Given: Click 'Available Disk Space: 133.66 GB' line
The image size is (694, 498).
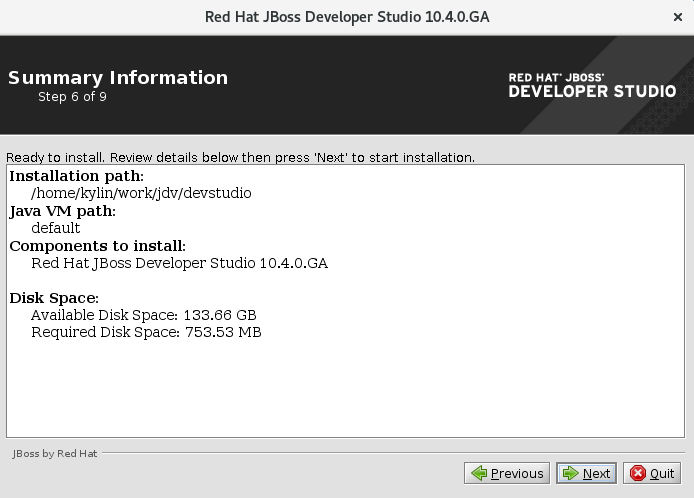Looking at the screenshot, I should [144, 315].
